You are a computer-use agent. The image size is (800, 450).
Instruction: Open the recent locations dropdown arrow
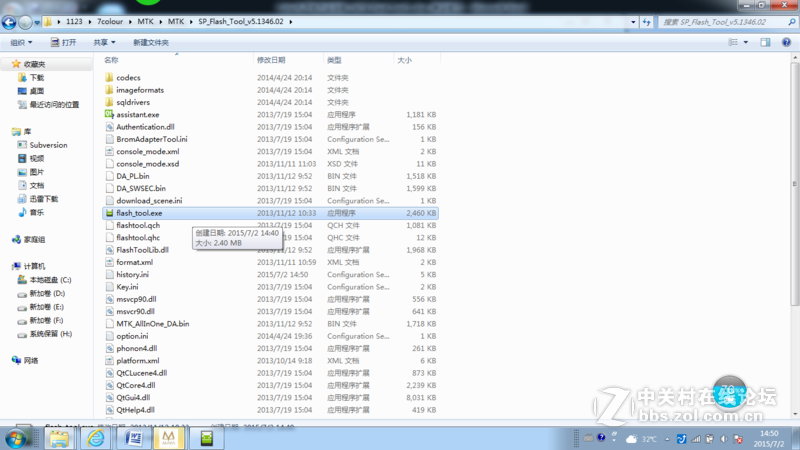click(x=37, y=22)
